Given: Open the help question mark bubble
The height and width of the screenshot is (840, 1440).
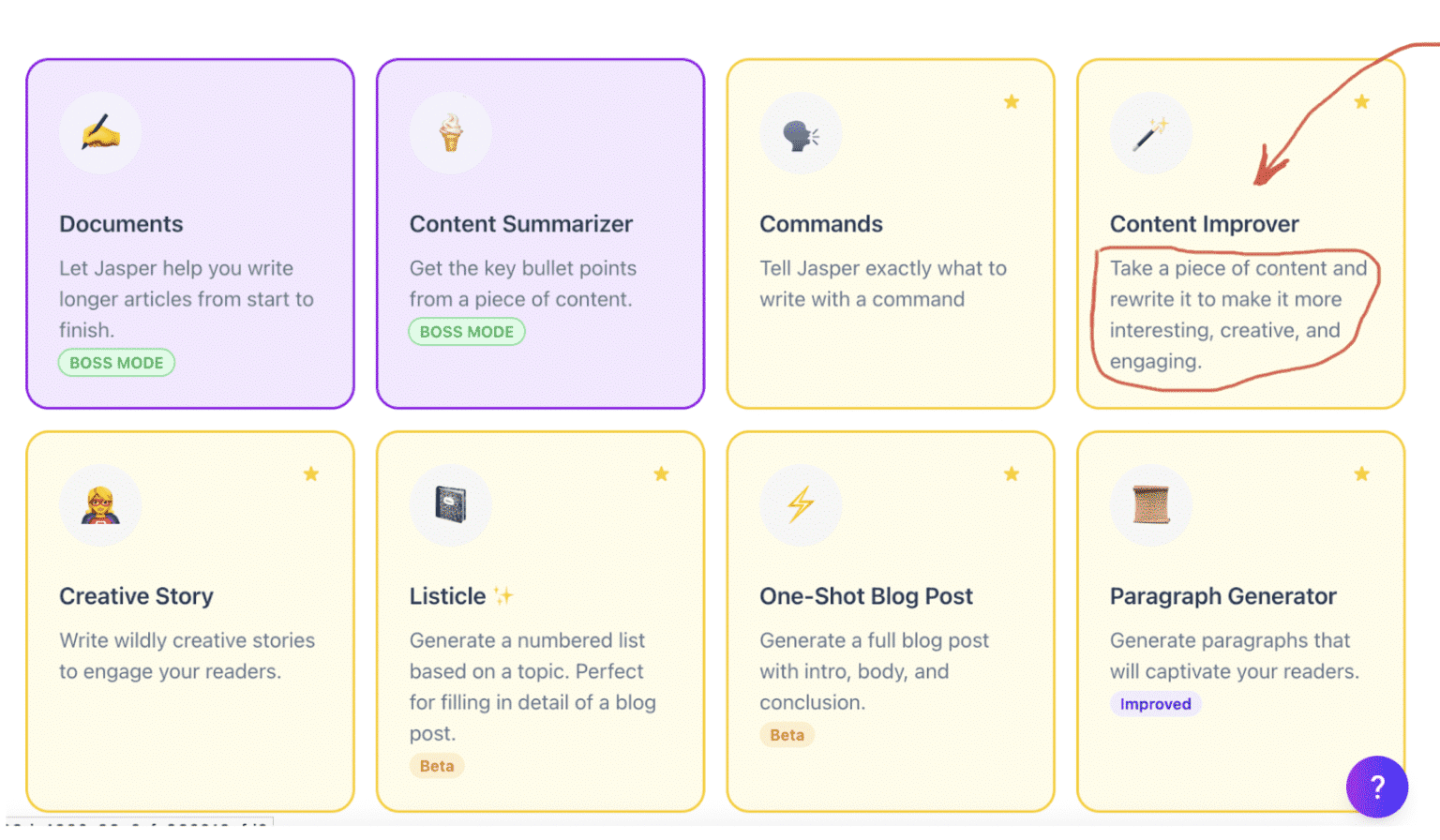Looking at the screenshot, I should 1376,787.
